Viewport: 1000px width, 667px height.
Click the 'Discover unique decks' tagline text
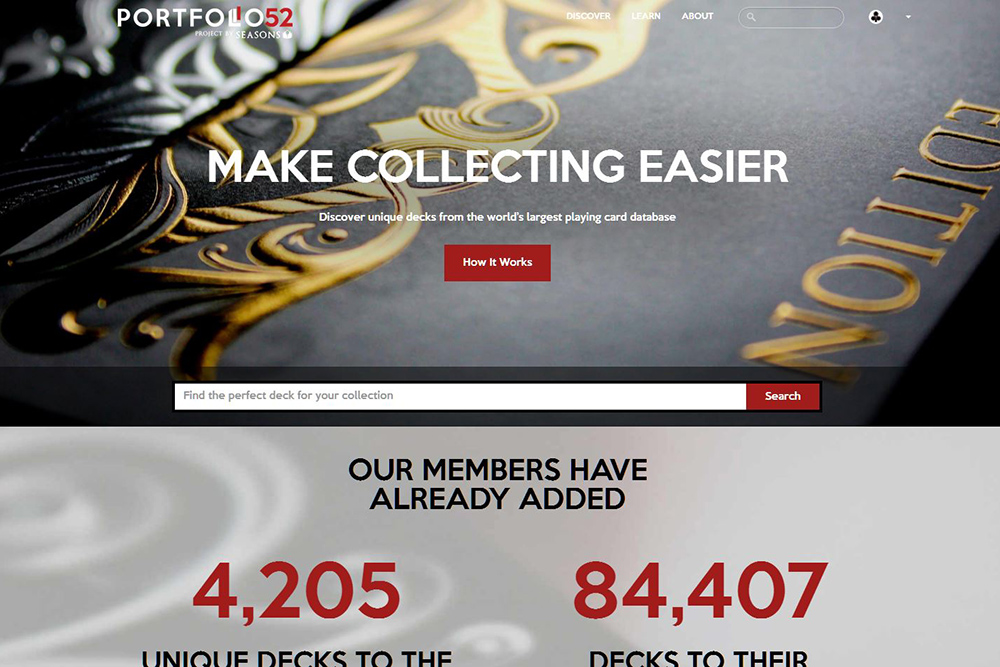click(x=497, y=217)
